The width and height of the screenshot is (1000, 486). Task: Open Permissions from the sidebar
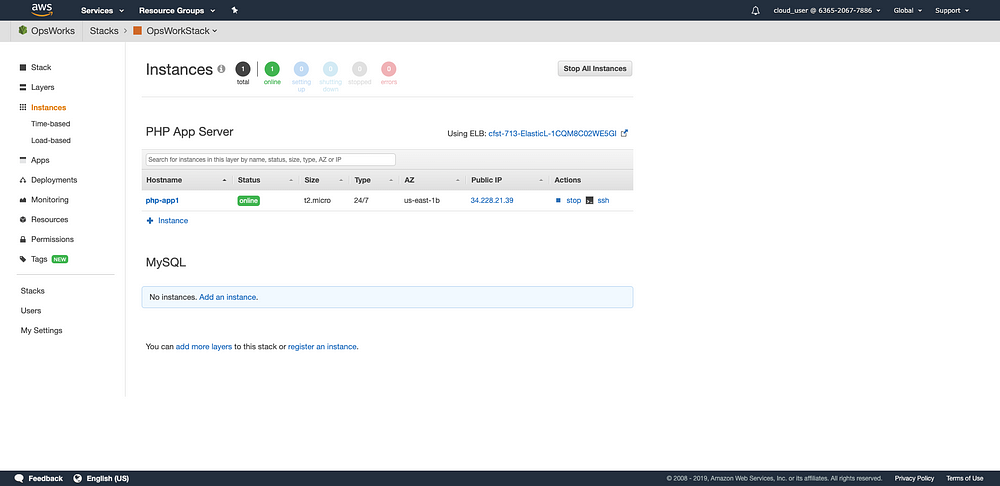click(x=52, y=239)
